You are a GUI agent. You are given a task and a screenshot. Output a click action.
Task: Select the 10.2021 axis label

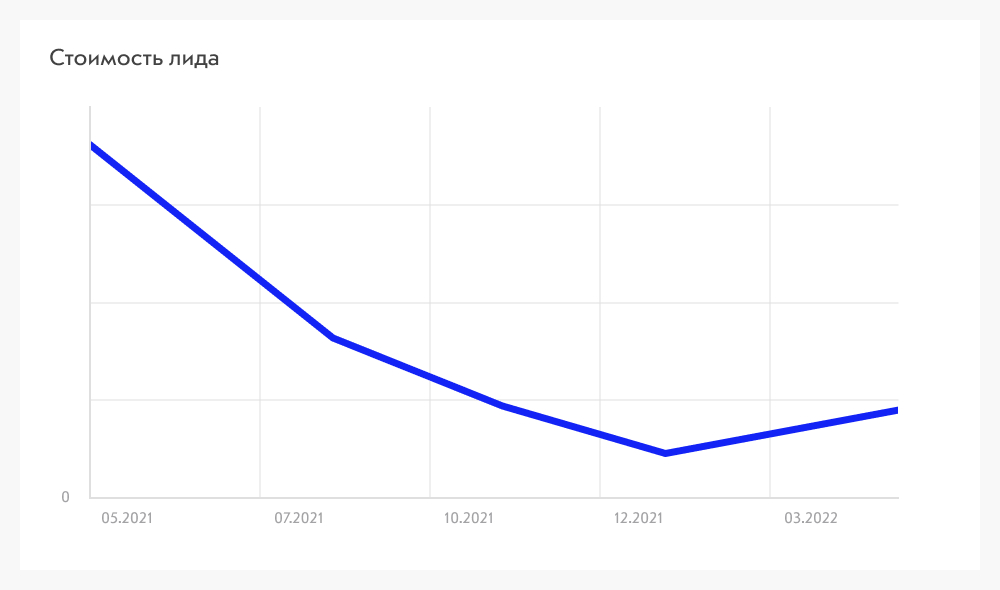click(x=468, y=518)
